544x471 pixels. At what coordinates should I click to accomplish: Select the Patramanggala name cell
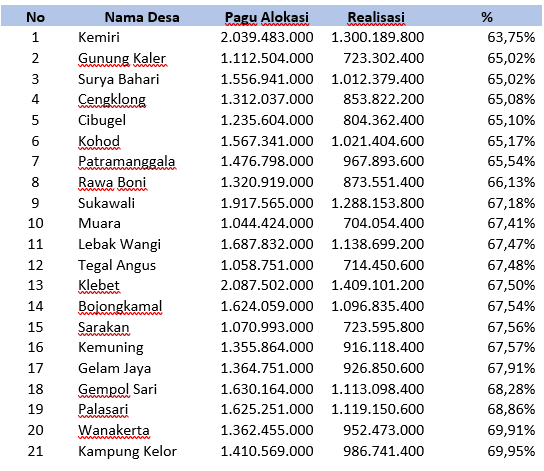pos(127,162)
